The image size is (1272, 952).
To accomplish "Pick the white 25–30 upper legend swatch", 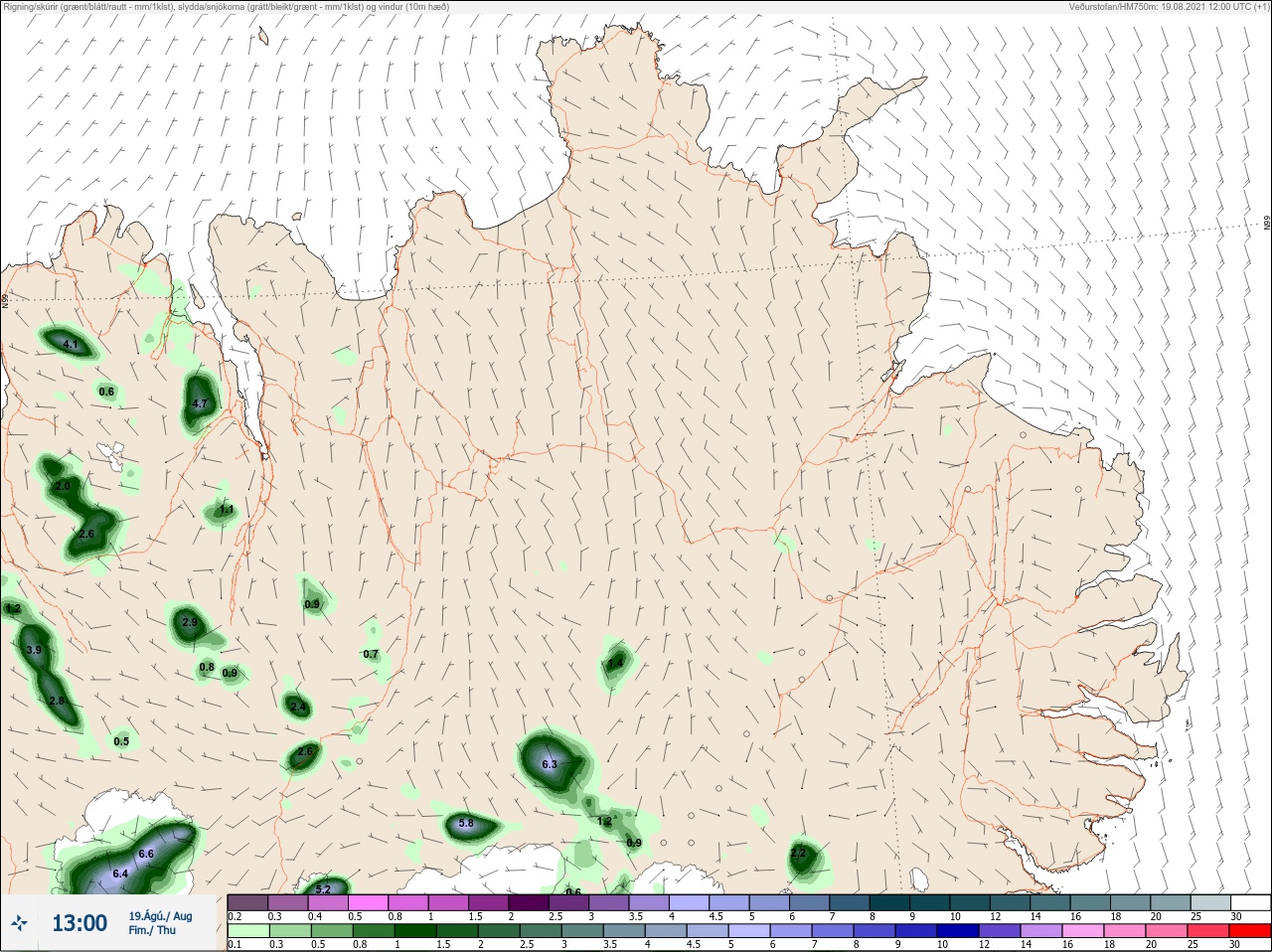I will click(x=1251, y=902).
